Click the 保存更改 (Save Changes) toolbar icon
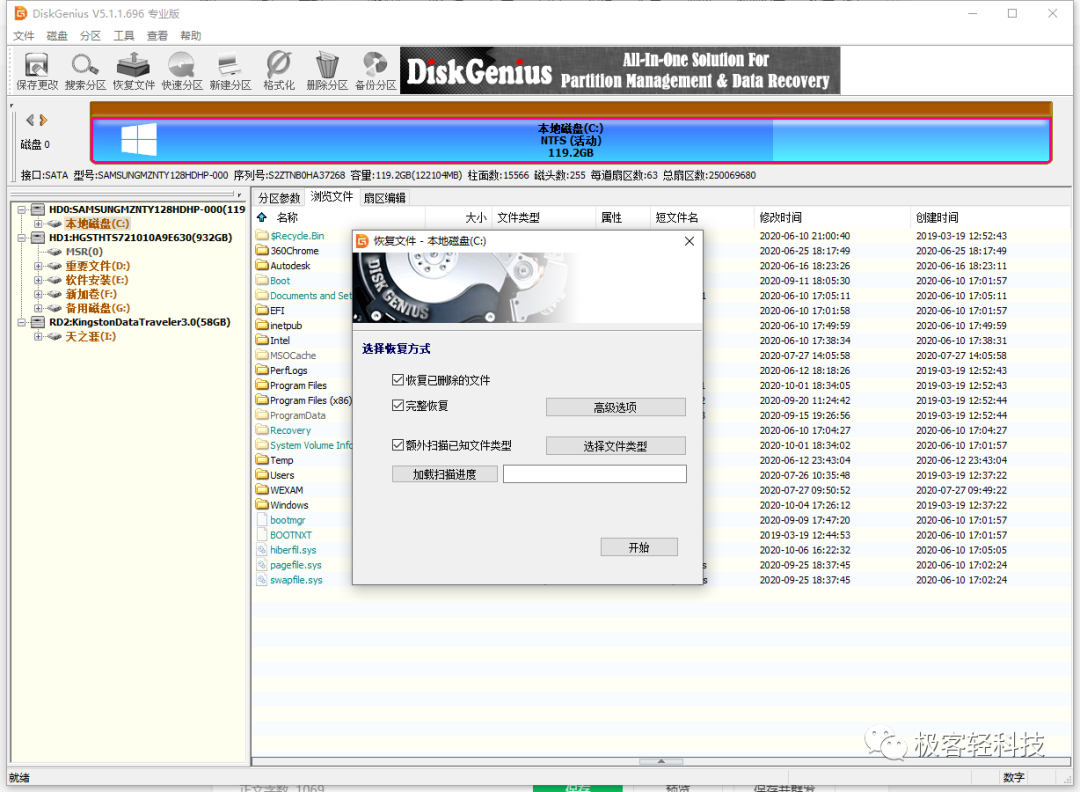The width and height of the screenshot is (1080, 792). point(37,70)
